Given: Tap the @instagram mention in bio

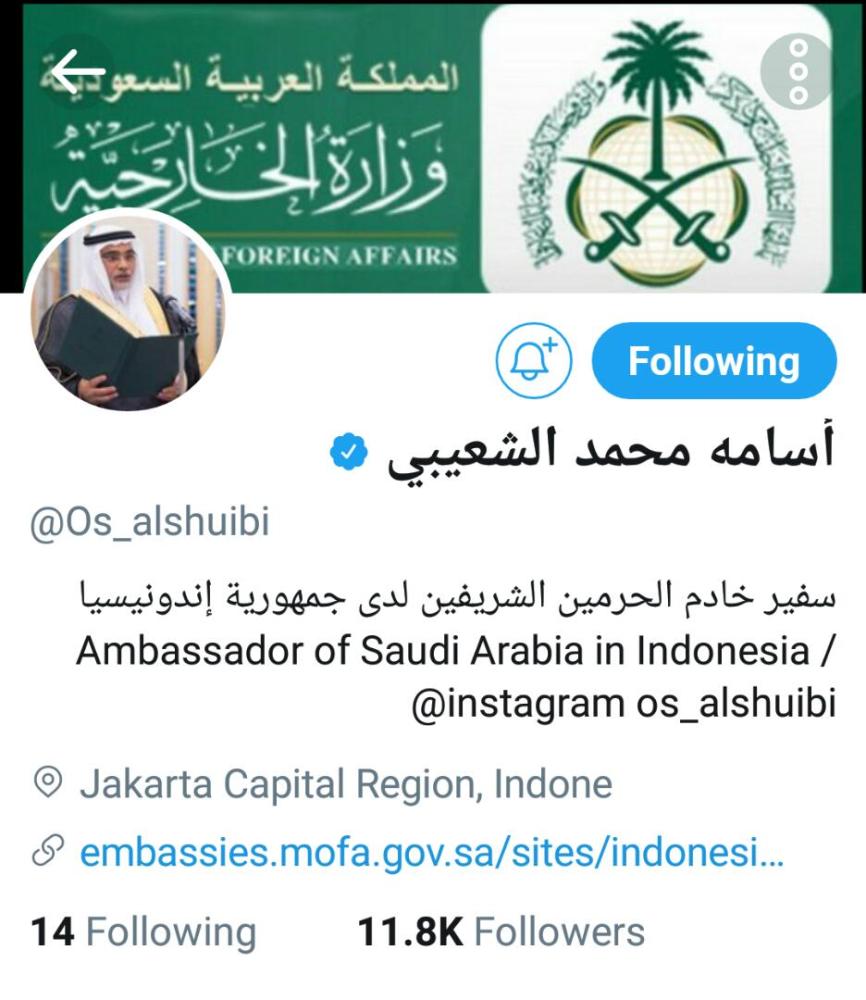Looking at the screenshot, I should 518,704.
